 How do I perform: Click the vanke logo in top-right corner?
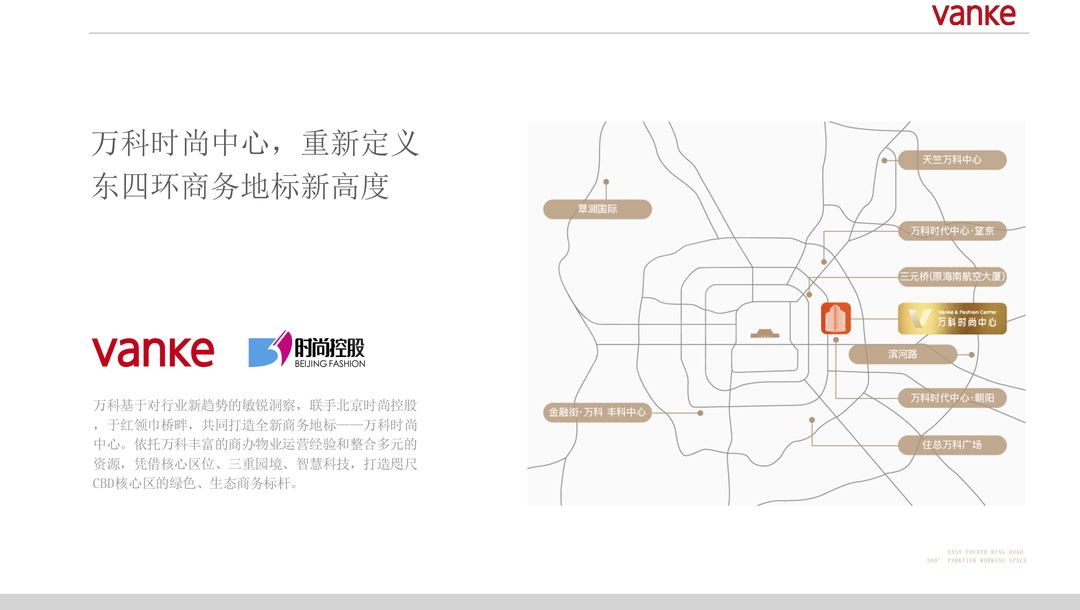tap(974, 14)
